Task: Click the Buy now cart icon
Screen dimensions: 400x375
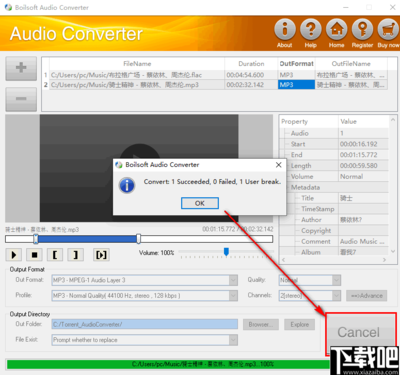Action: click(x=388, y=30)
